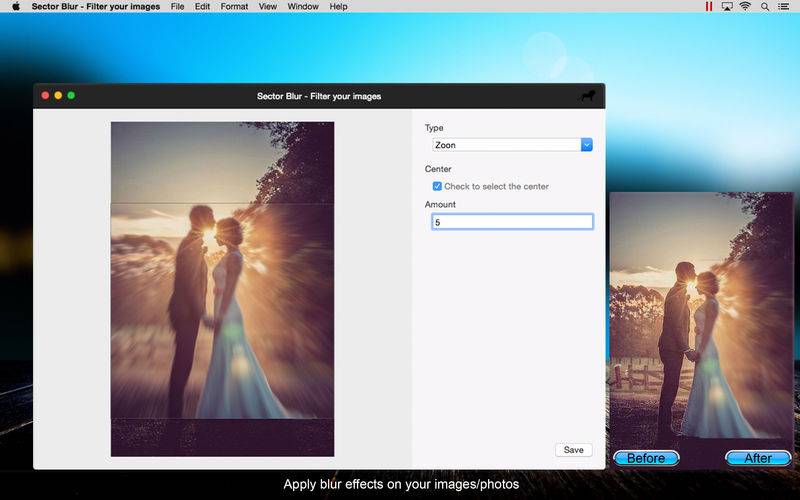
Task: Open the Window menu
Action: tap(303, 7)
